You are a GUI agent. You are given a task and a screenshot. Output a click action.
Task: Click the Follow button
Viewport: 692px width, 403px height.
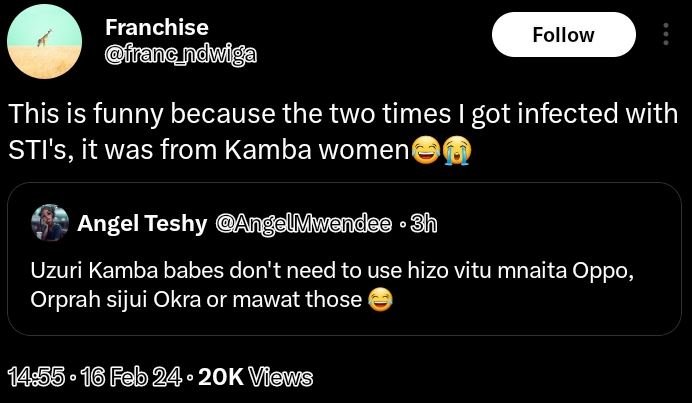click(563, 35)
